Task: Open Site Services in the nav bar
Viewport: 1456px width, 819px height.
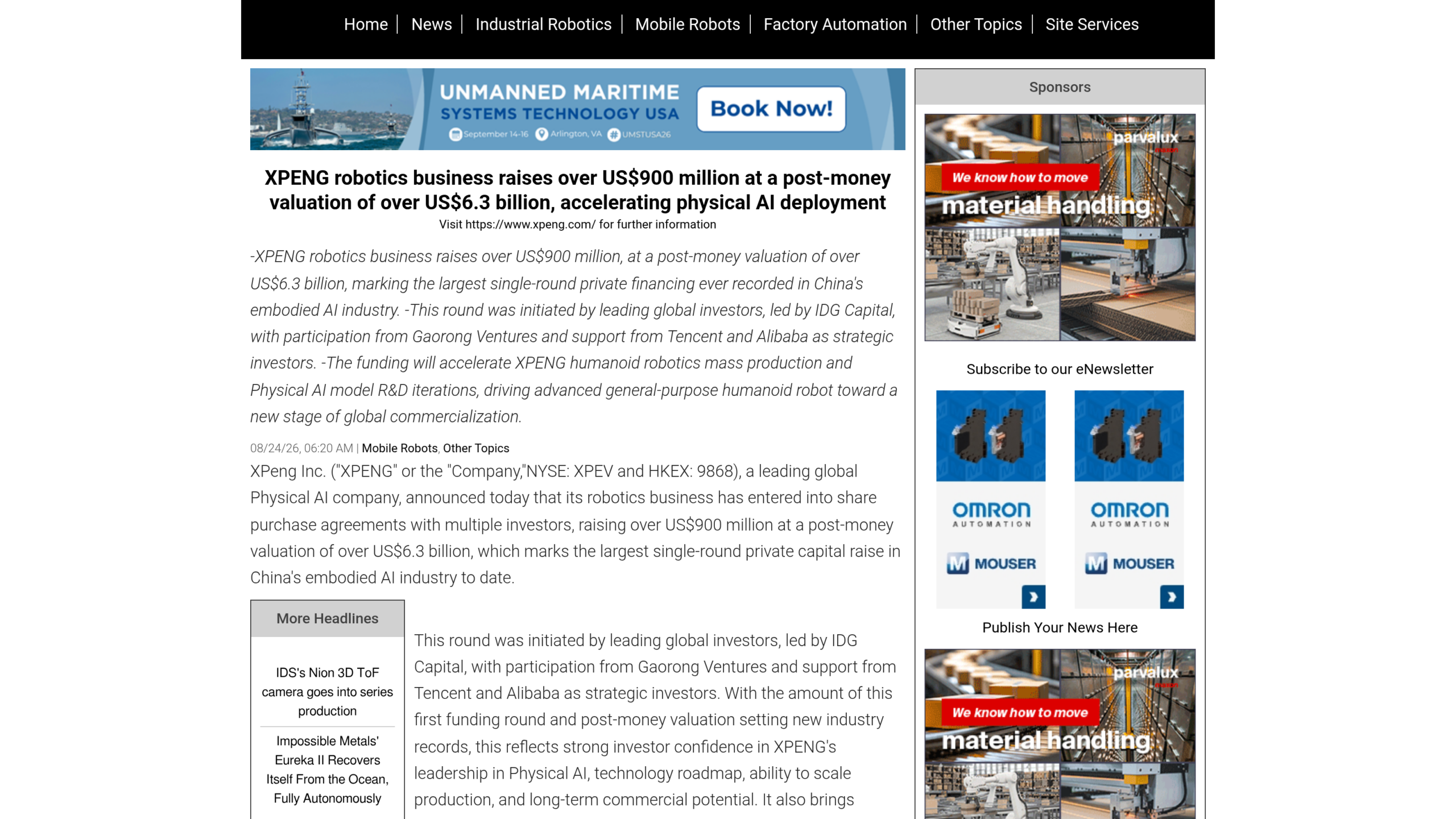Action: 1092,24
